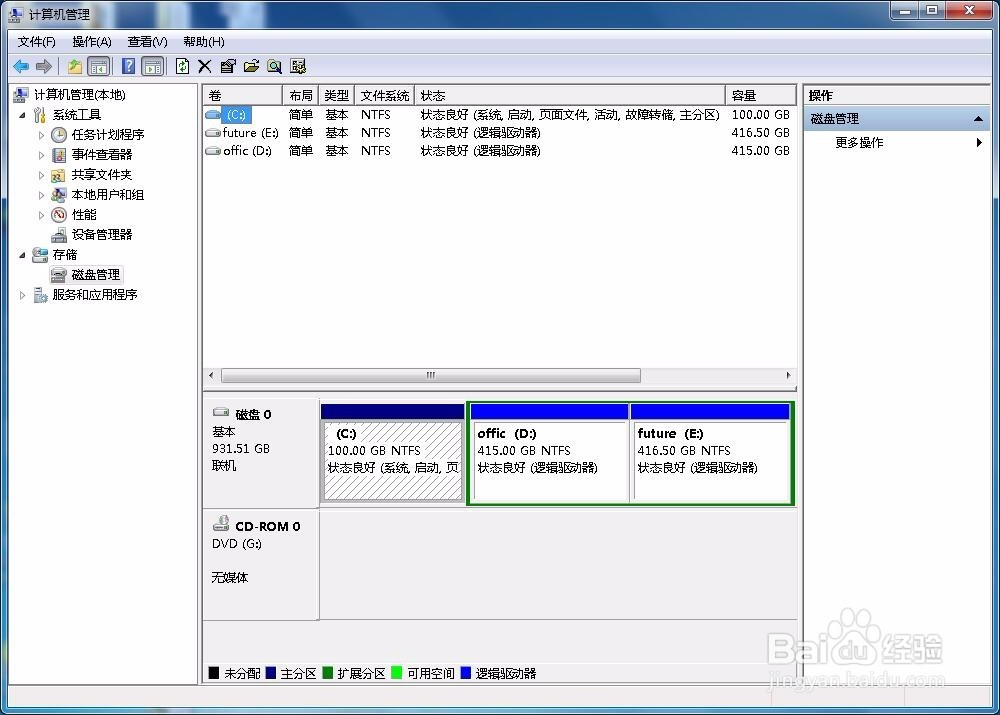This screenshot has height=715, width=1000.
Task: Click the 未分配 black legend swatch
Action: tap(214, 673)
